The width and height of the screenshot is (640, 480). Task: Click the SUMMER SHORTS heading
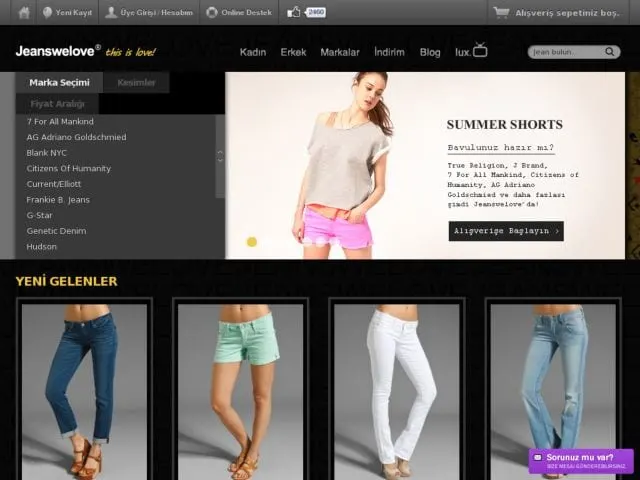tap(504, 124)
